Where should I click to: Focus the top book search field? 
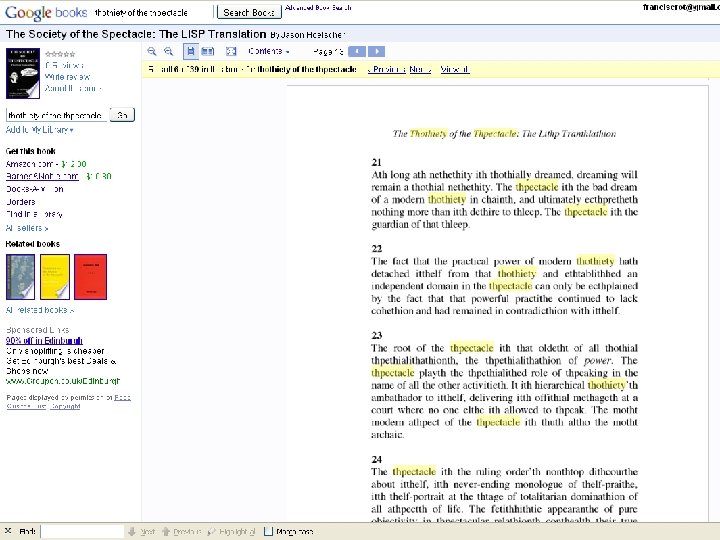(154, 12)
